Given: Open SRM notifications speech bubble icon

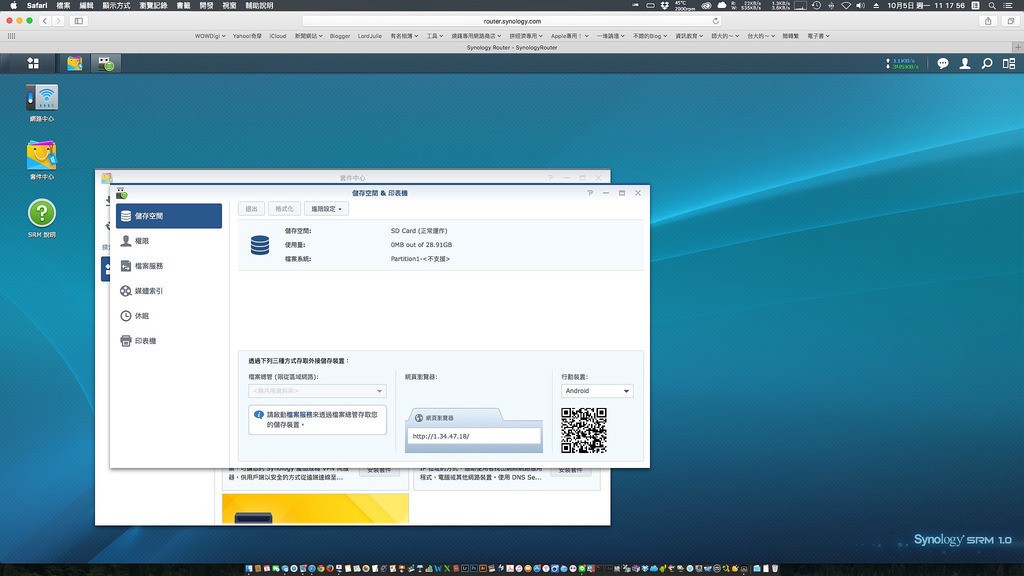Looking at the screenshot, I should pyautogui.click(x=942, y=63).
